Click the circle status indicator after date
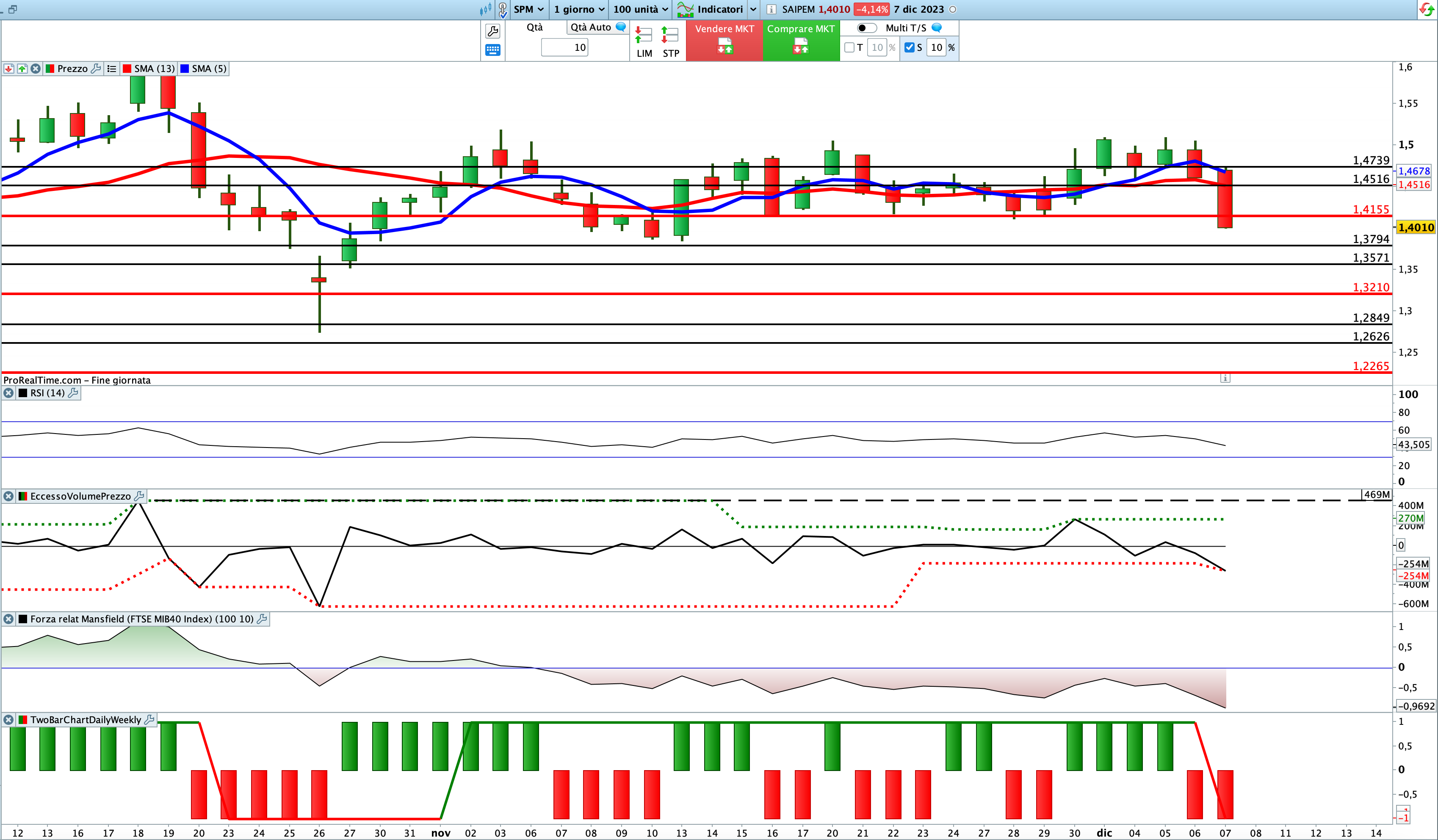The height and width of the screenshot is (840, 1438). coord(952,9)
